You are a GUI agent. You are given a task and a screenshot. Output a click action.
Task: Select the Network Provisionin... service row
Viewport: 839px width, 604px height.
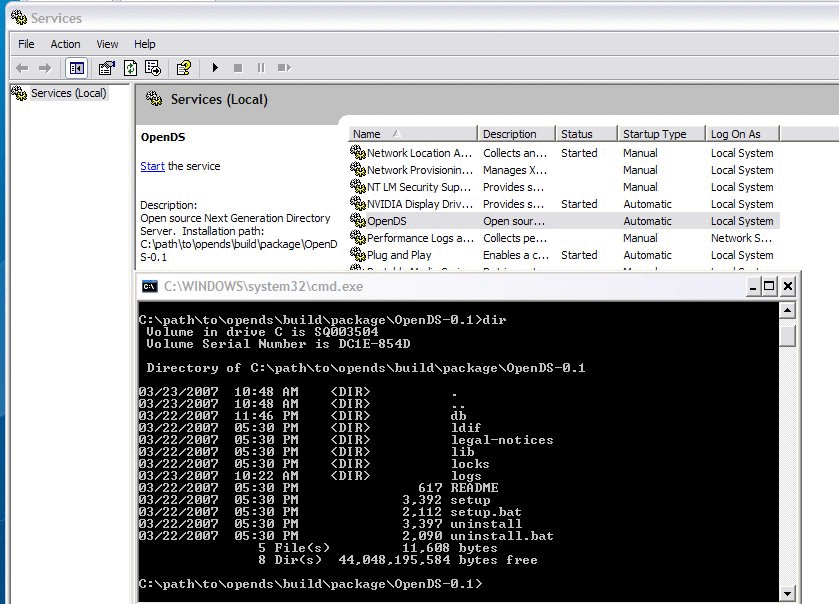point(564,170)
